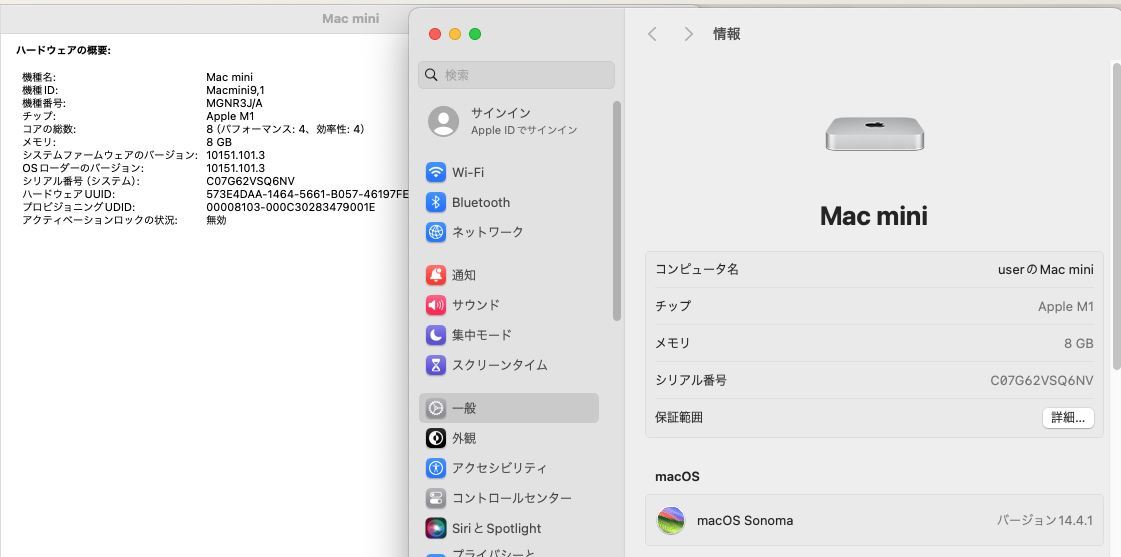Open the 通知 bell icon

tap(435, 275)
